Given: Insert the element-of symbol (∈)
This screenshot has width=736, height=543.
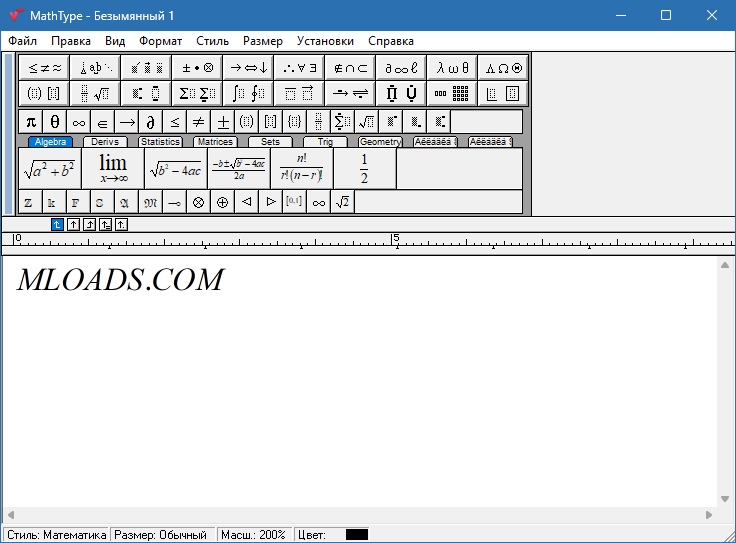Looking at the screenshot, I should click(x=103, y=122).
